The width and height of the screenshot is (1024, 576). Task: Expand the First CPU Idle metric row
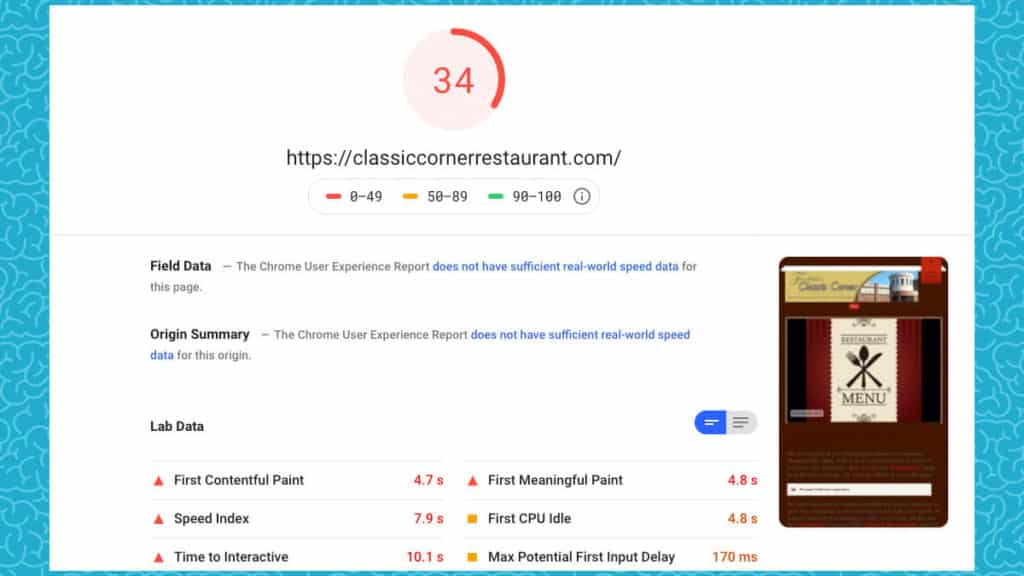pos(529,519)
